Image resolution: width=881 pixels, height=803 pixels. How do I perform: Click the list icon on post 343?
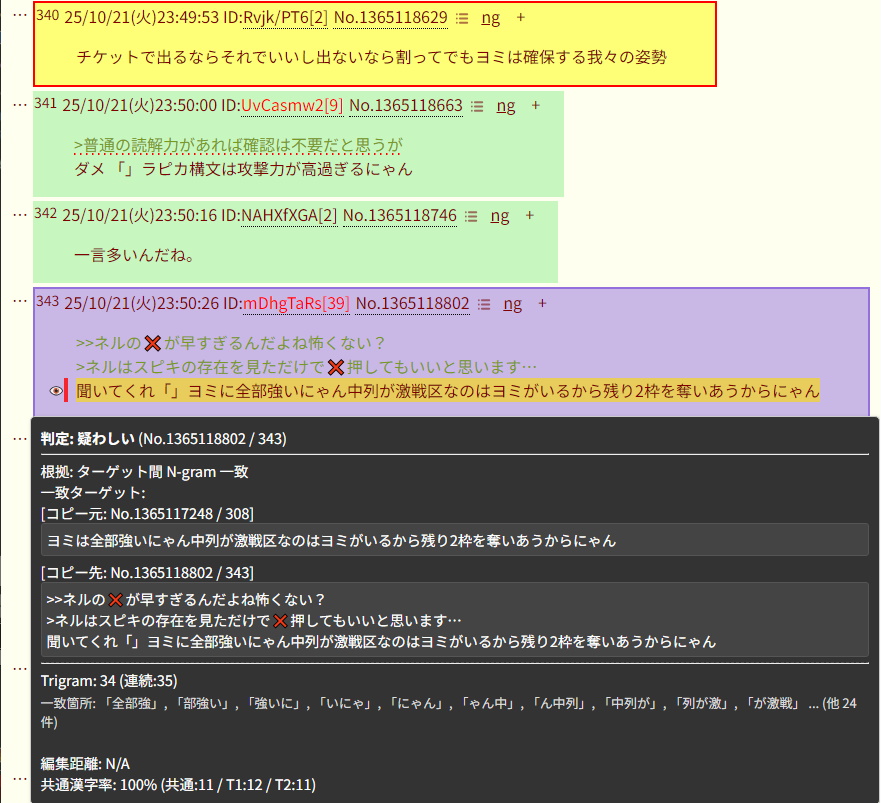click(x=484, y=304)
